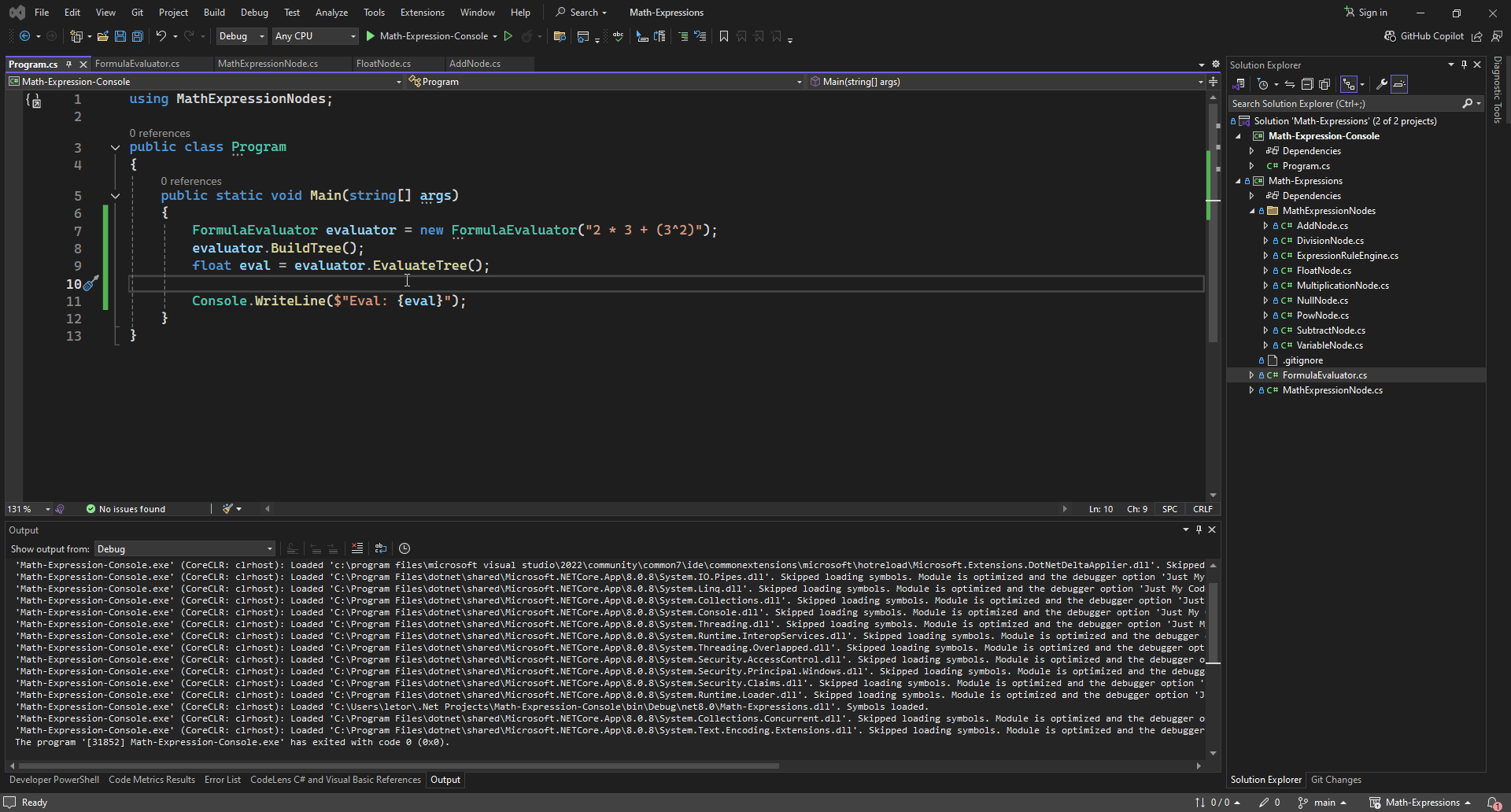The width and height of the screenshot is (1511, 812).
Task: Open the Debug configuration dropdown
Action: (242, 36)
